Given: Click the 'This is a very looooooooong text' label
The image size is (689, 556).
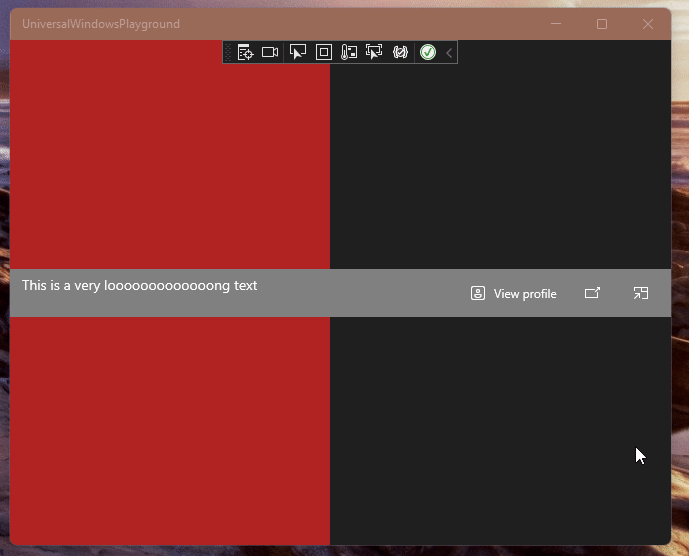Looking at the screenshot, I should point(139,286).
